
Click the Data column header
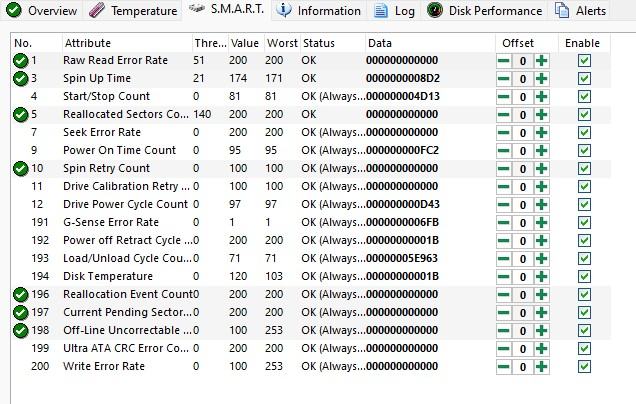click(x=430, y=43)
